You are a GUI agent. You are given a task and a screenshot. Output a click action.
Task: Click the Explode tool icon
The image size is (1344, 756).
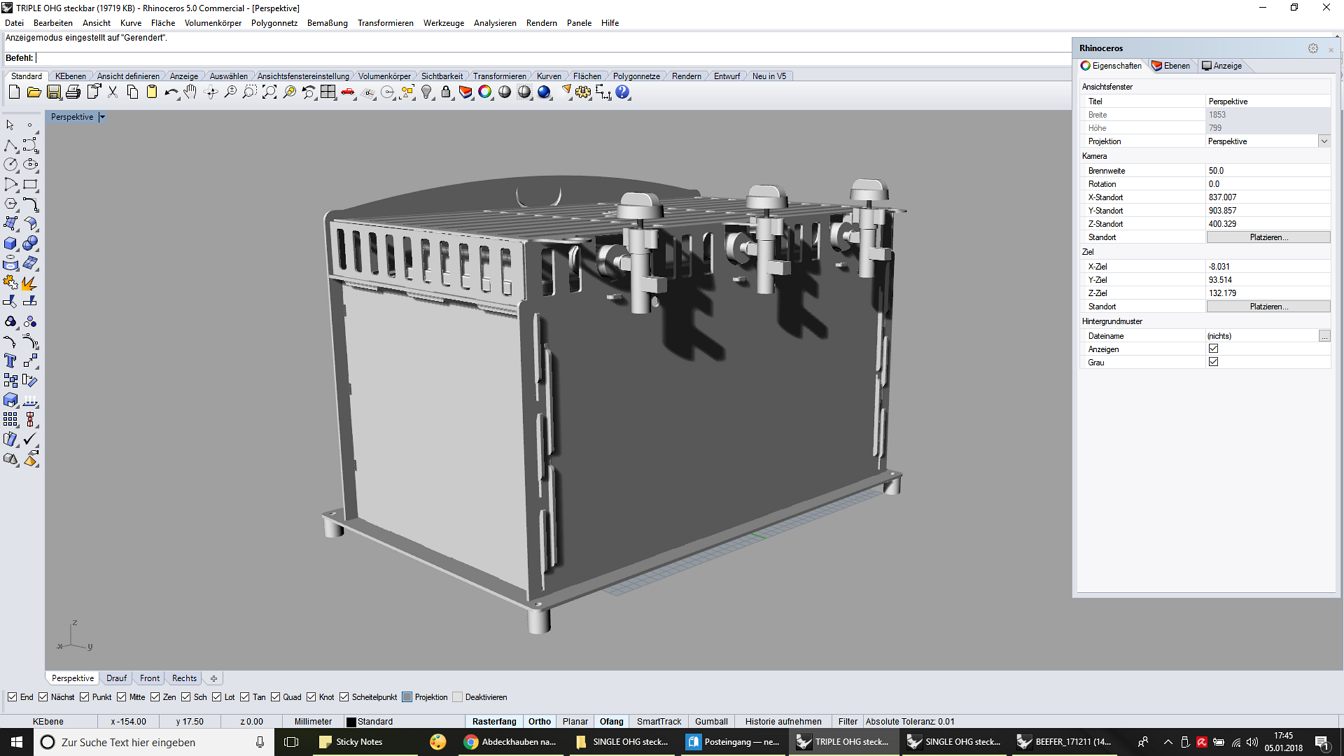pos(29,283)
